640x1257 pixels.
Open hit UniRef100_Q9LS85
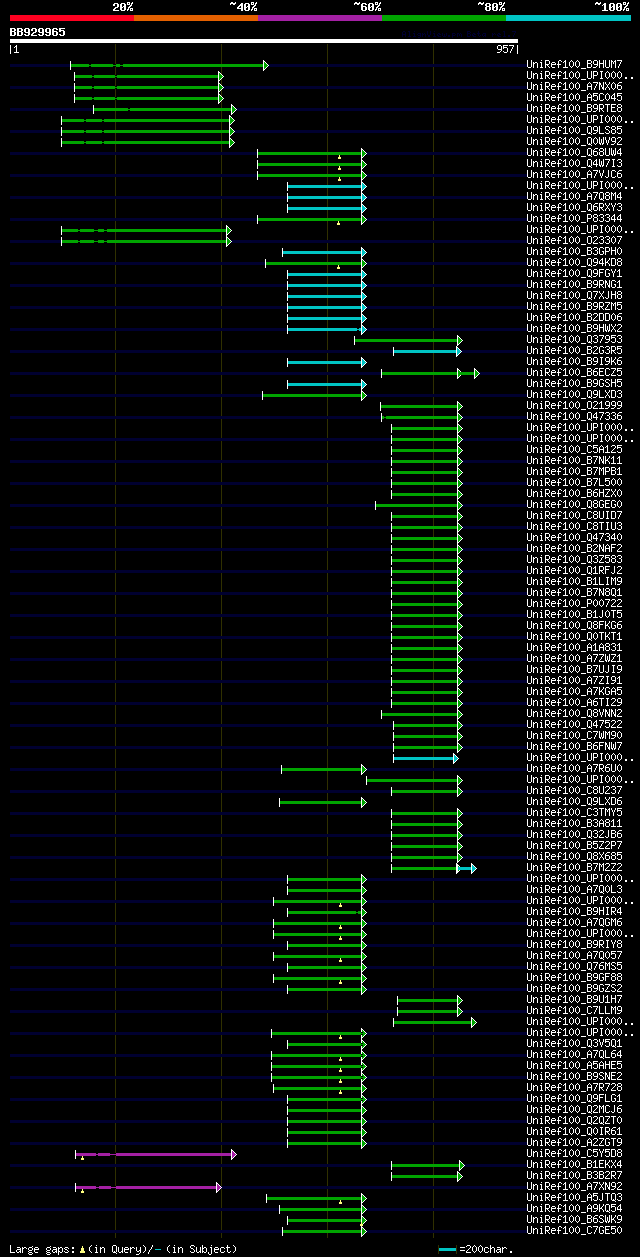coord(574,131)
